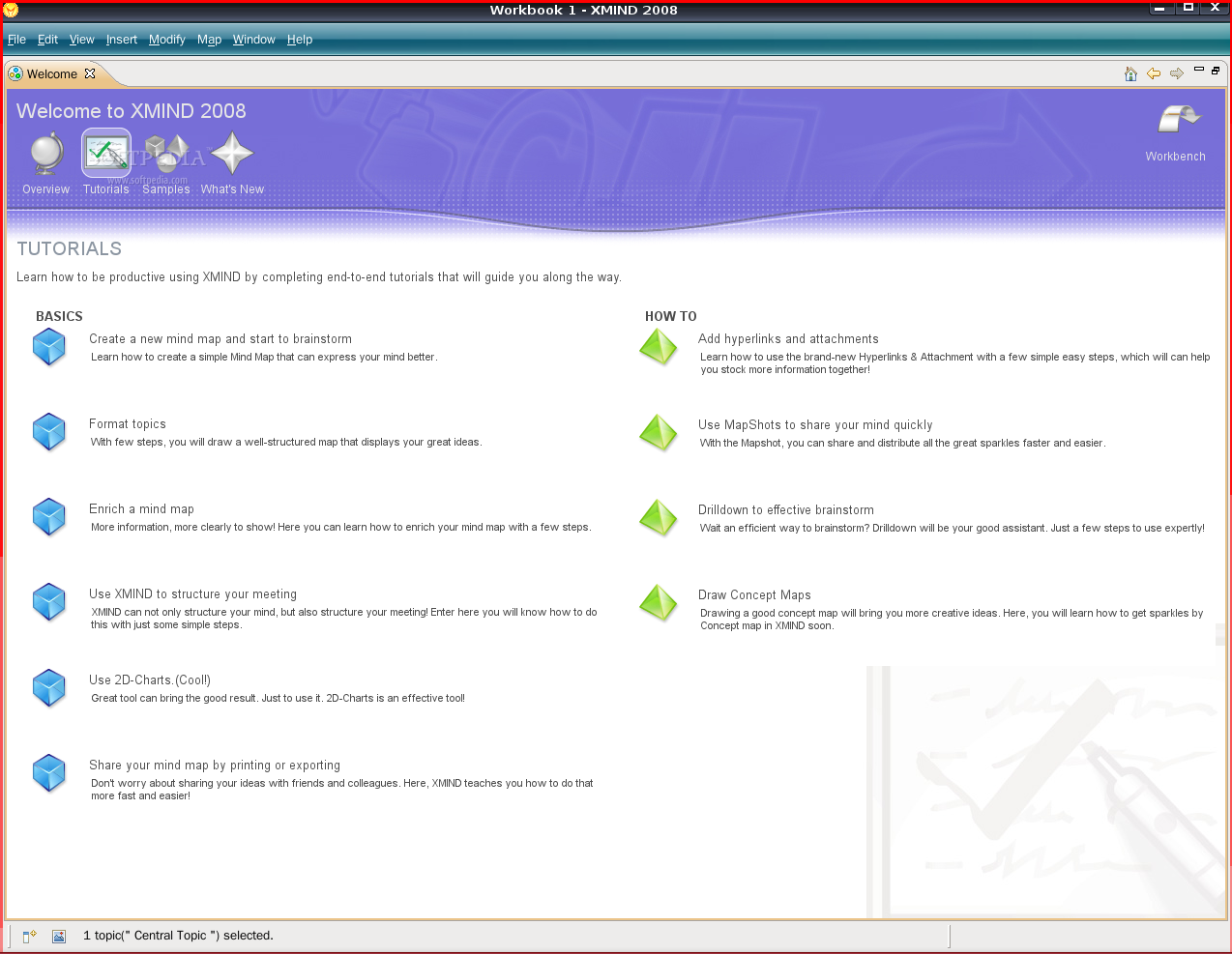
Task: Open the Samples shapes icon
Action: point(166,154)
